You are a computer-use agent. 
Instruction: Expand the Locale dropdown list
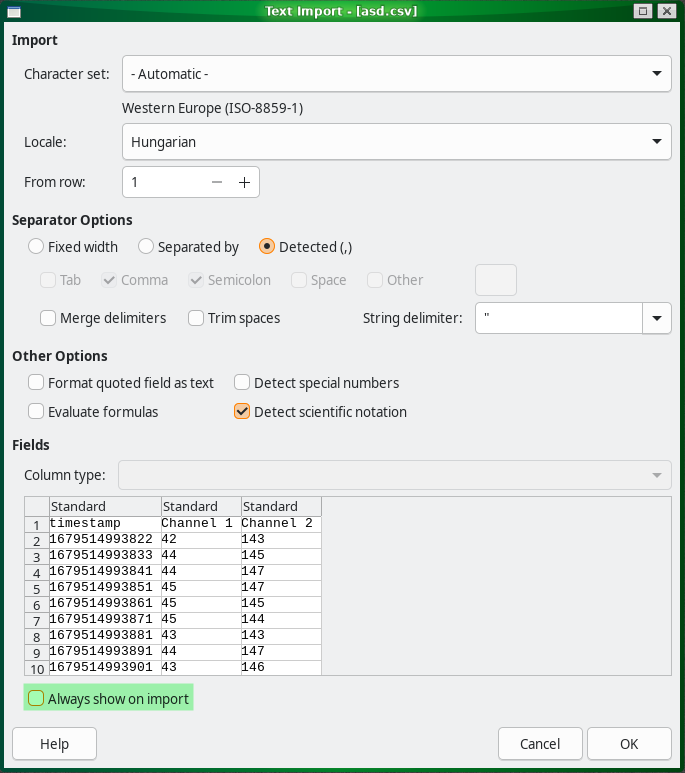coord(396,142)
